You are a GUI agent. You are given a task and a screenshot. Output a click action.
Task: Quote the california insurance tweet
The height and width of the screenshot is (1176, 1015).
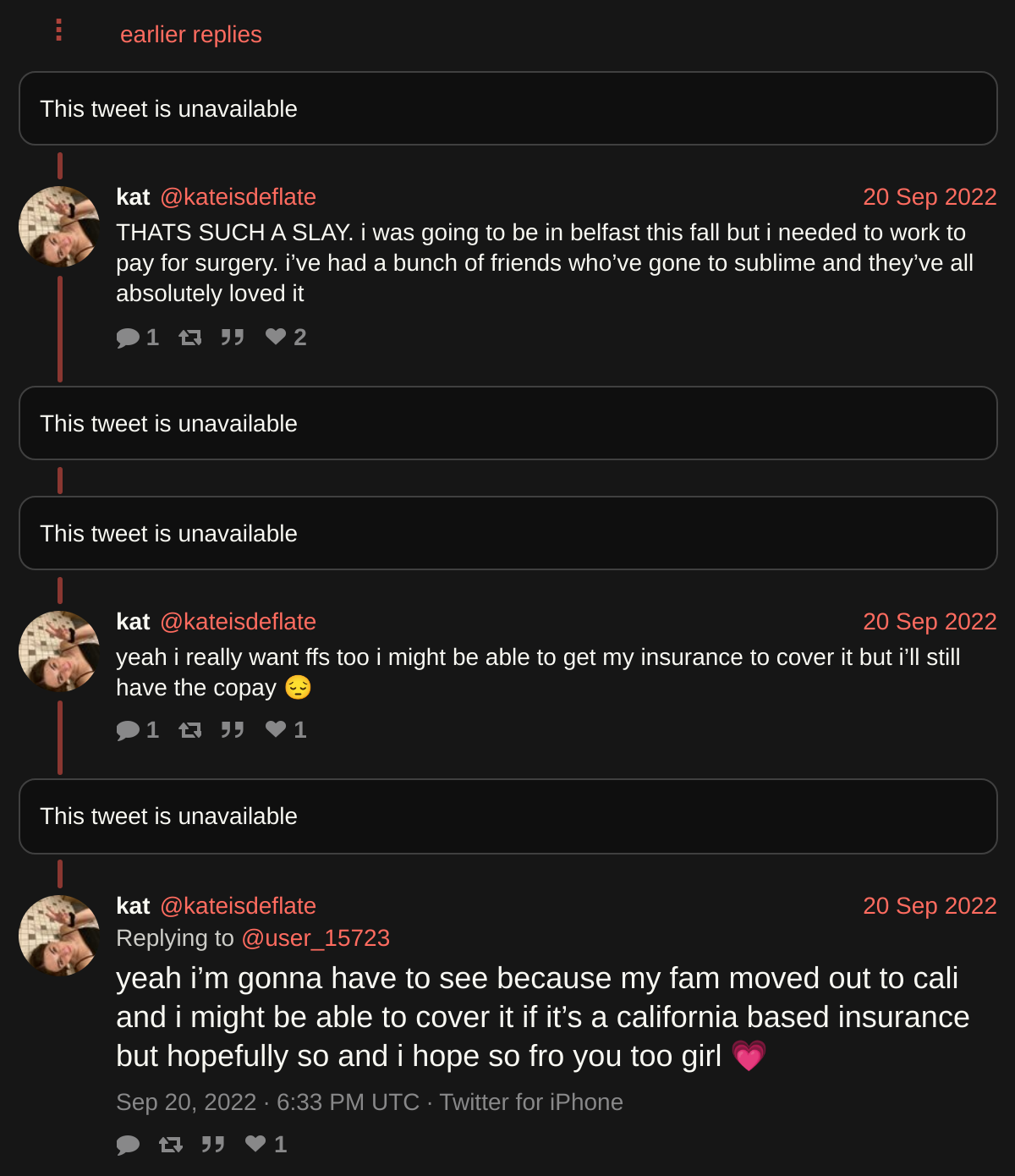point(213,1145)
